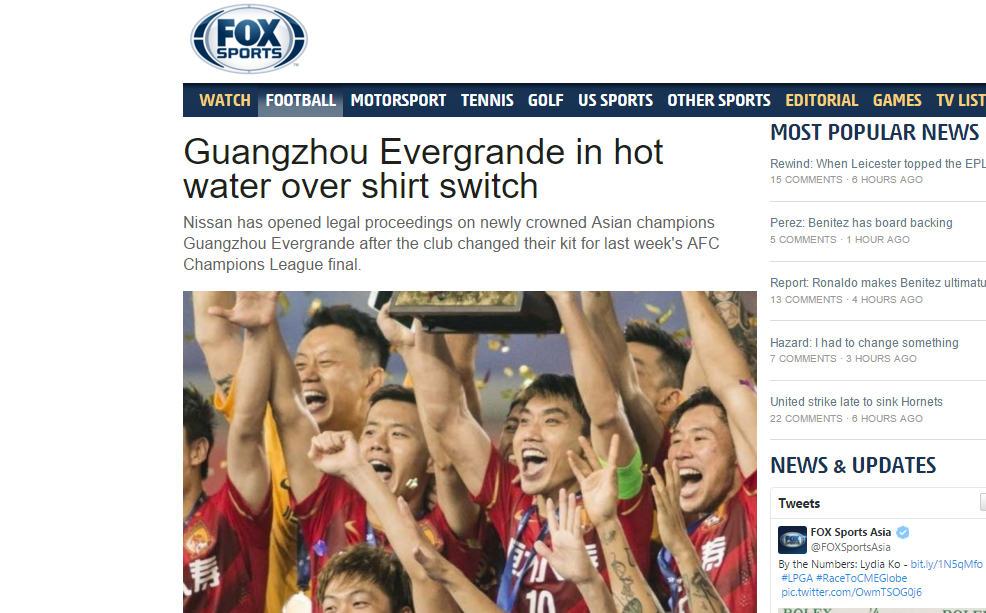Viewport: 986px width, 613px height.
Task: Open 'Perez: Benitez has board backing' article
Action: [861, 223]
